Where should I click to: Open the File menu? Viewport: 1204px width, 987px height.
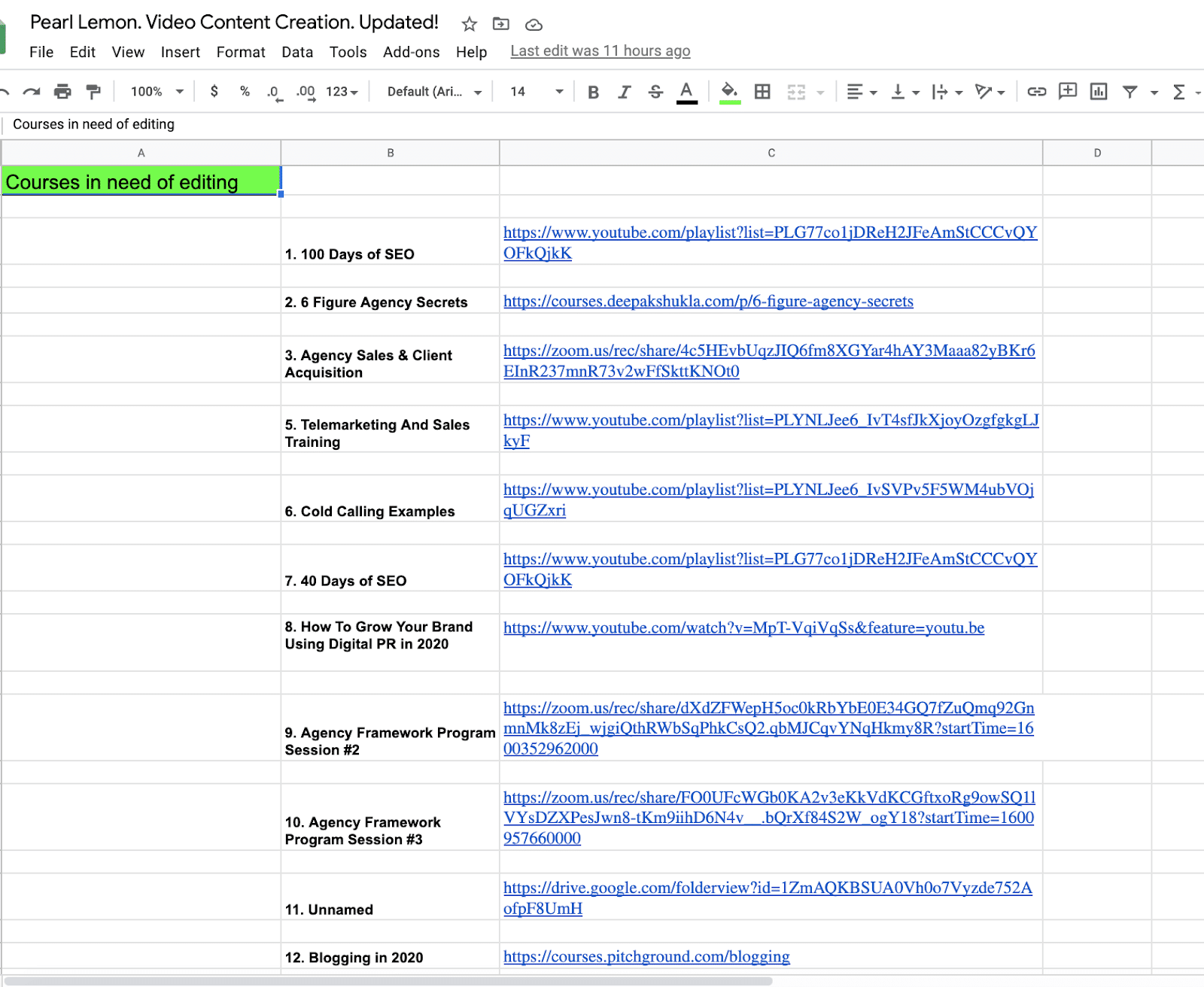pos(41,52)
